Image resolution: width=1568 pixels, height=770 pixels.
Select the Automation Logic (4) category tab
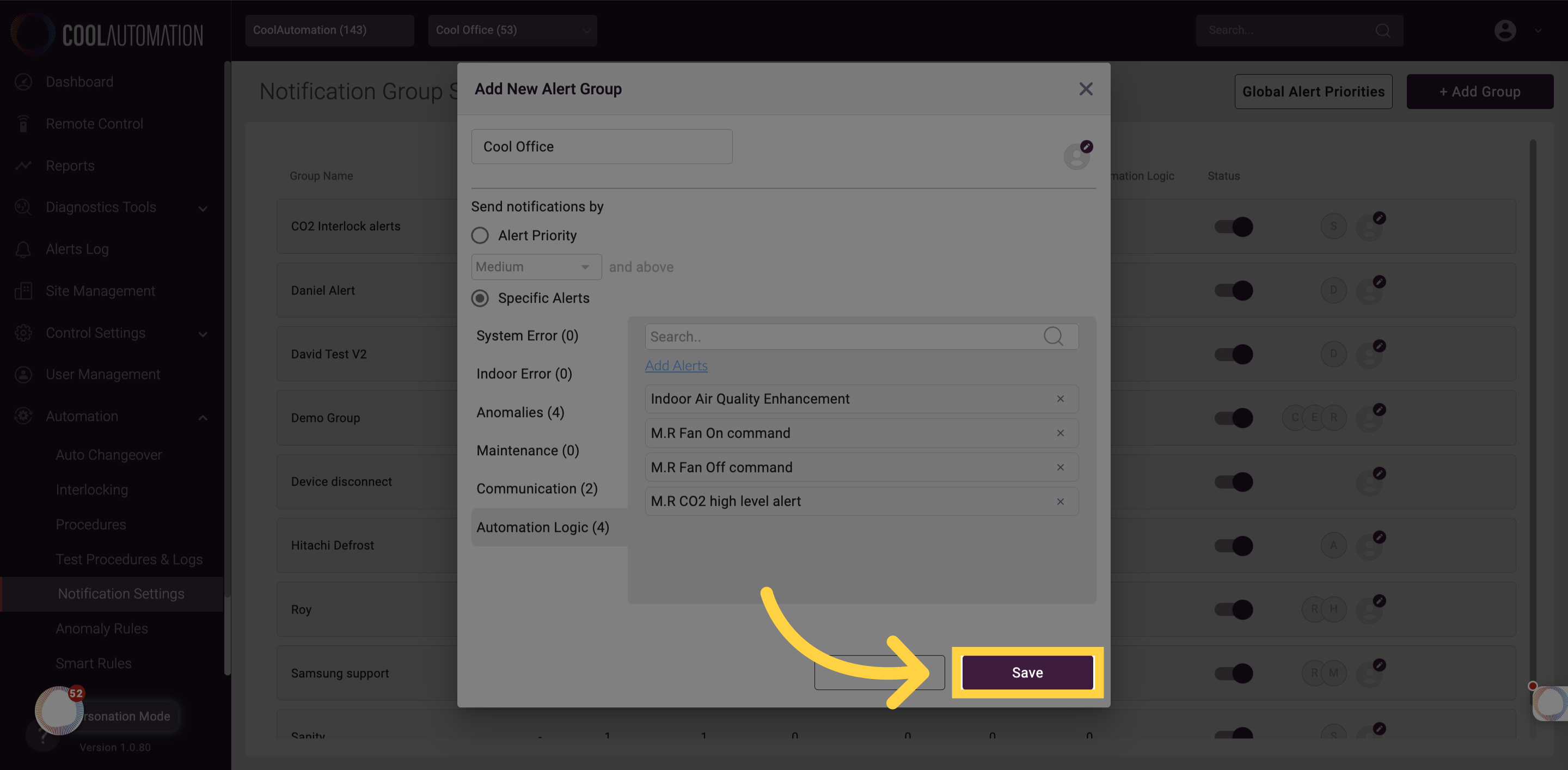[x=542, y=527]
